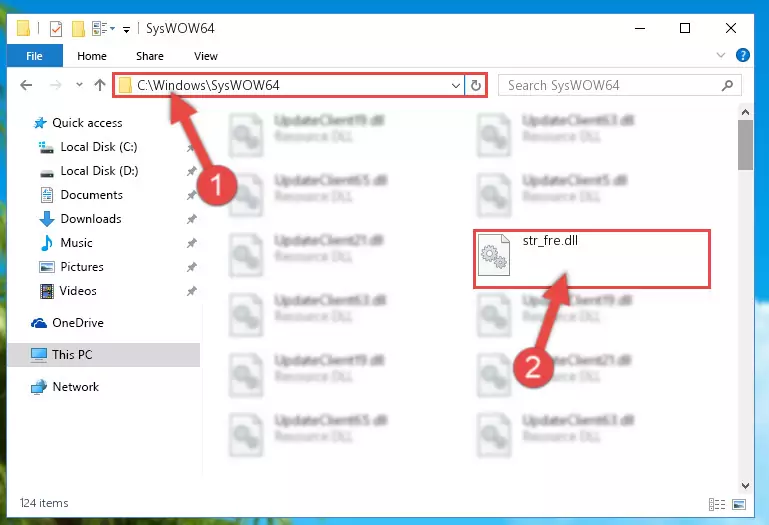Click the pin icon beside Downloads
The image size is (769, 525).
[191, 219]
